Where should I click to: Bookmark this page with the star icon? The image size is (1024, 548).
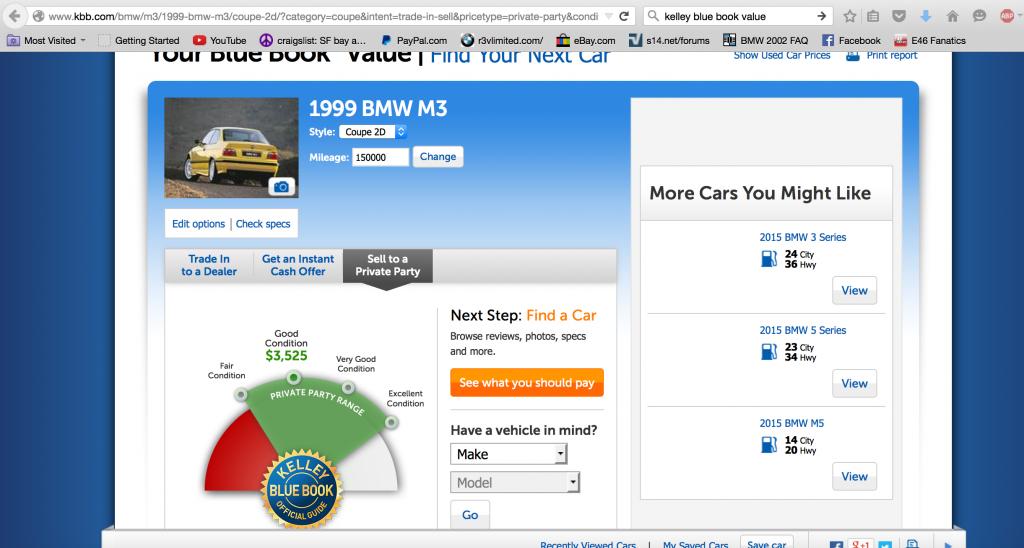click(x=850, y=16)
